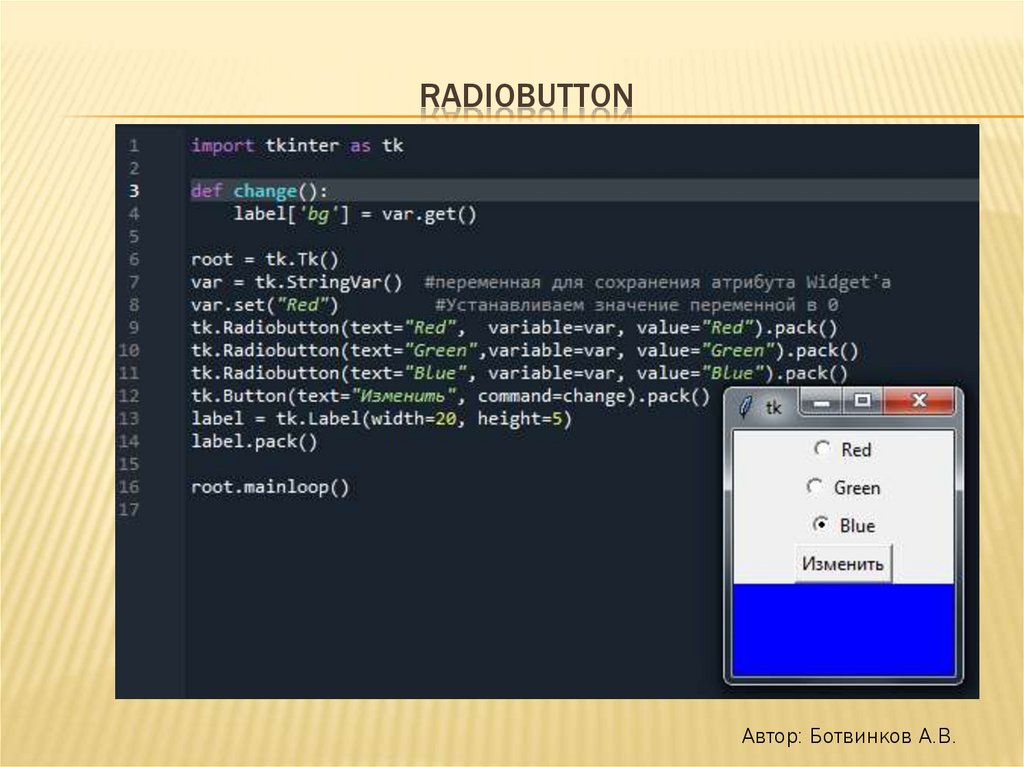1024x767 pixels.
Task: Click the Radiobutton line with text="Red"
Action: click(x=514, y=328)
